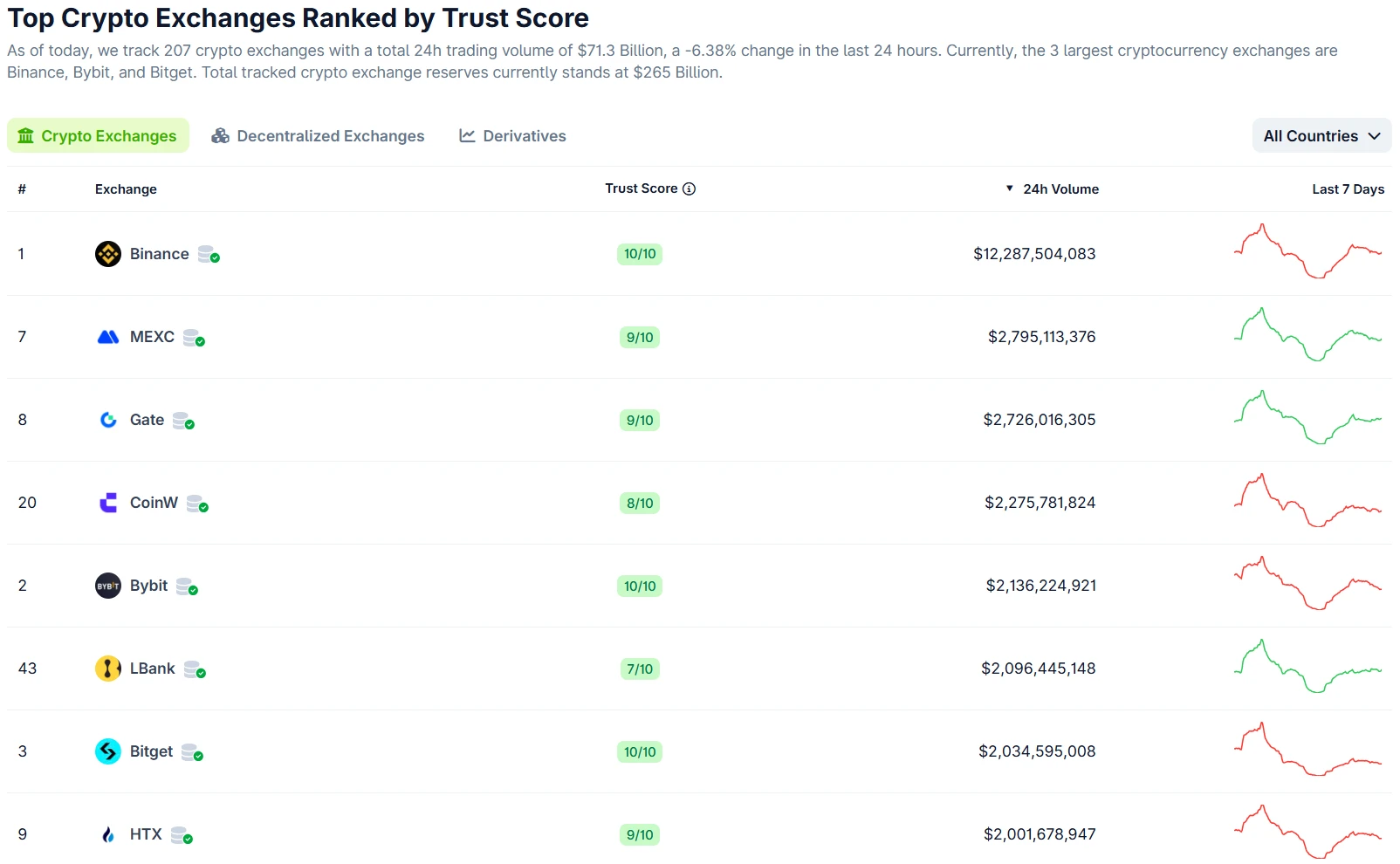Click the CoinW logo icon
Image resolution: width=1400 pixels, height=864 pixels.
tap(108, 503)
